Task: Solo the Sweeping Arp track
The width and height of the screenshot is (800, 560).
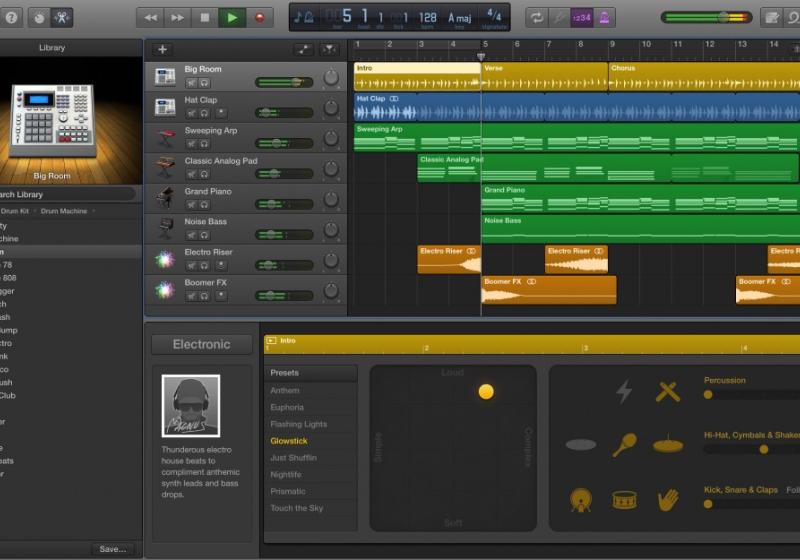Action: [x=204, y=143]
